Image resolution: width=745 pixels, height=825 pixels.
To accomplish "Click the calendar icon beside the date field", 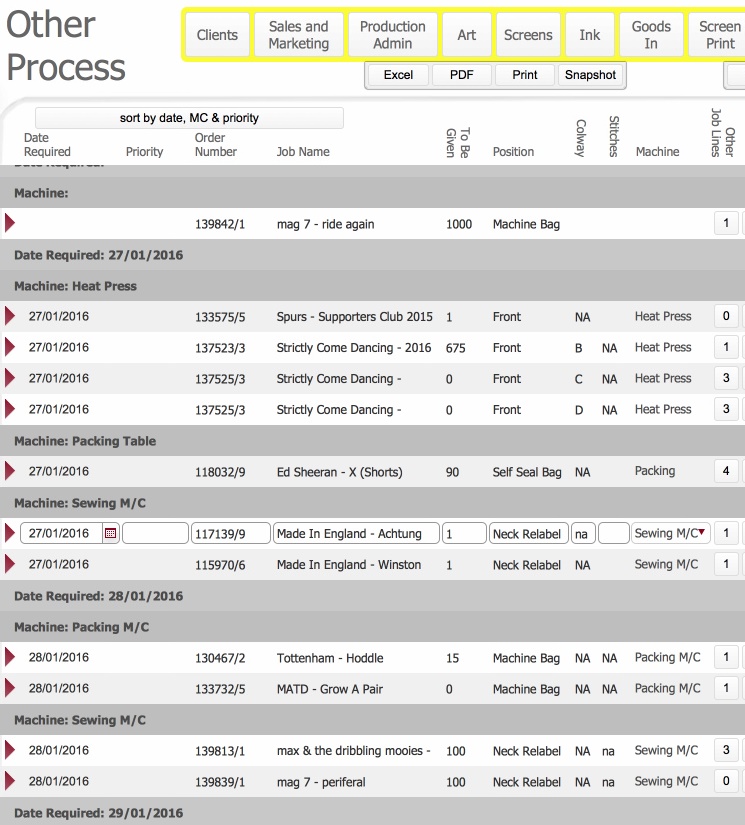I will 110,534.
